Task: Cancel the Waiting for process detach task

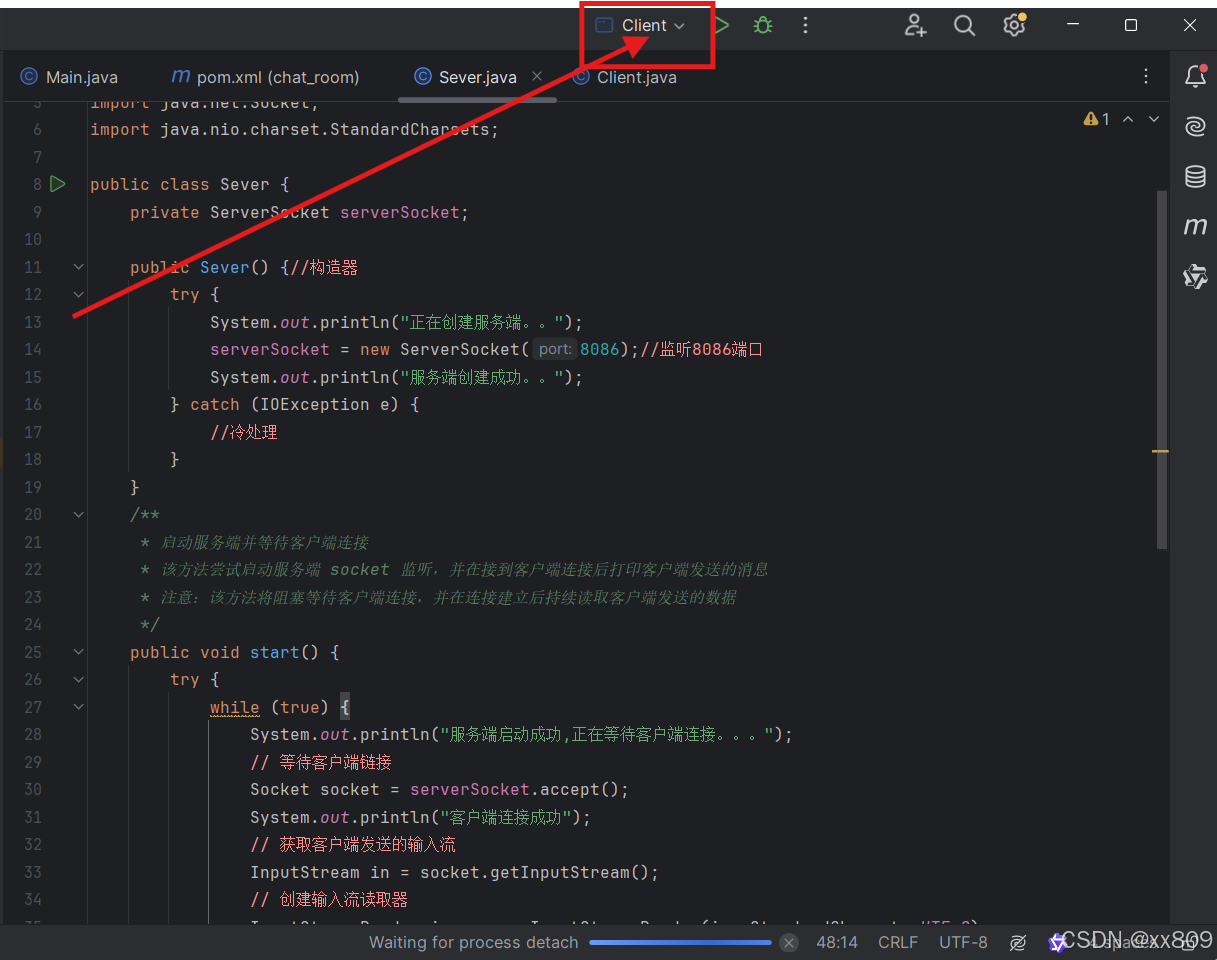Action: coord(789,942)
